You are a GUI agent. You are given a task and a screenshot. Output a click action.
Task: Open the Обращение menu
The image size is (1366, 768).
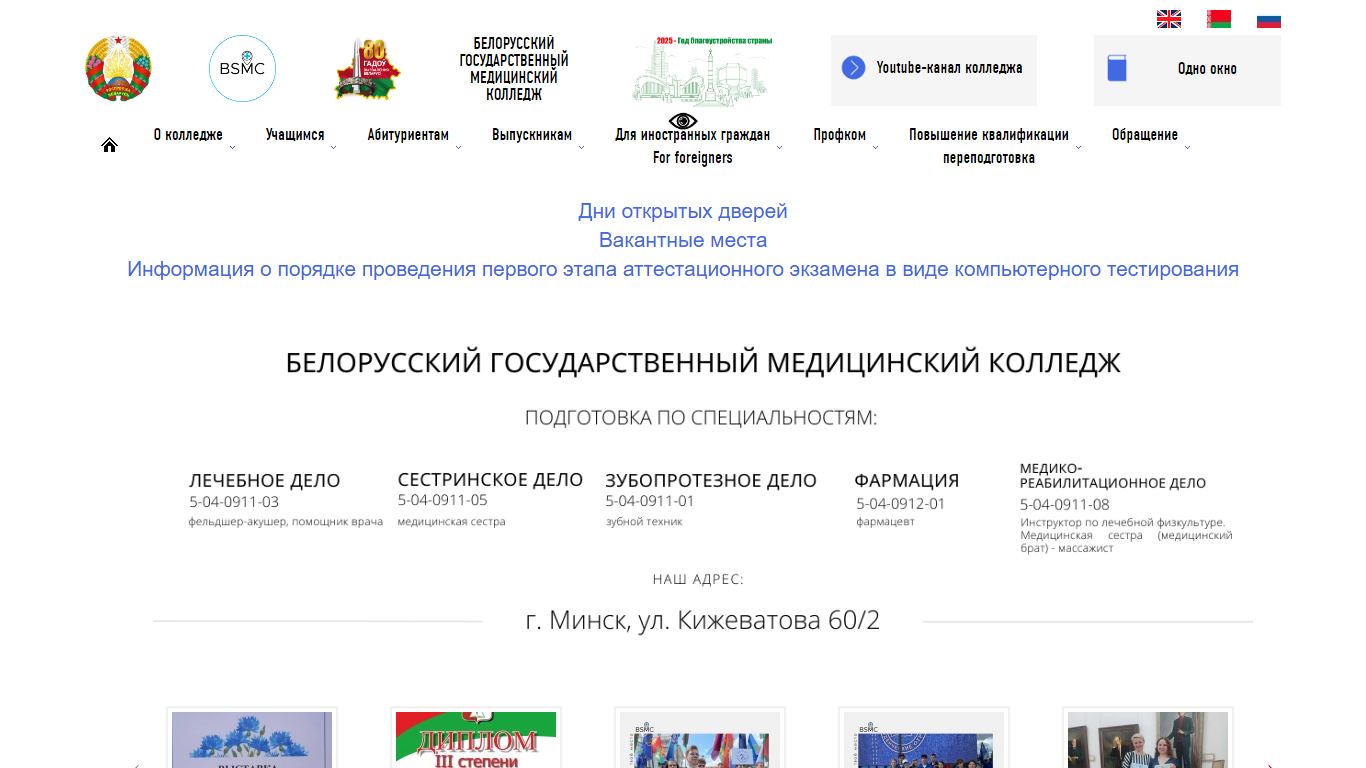coord(1145,135)
